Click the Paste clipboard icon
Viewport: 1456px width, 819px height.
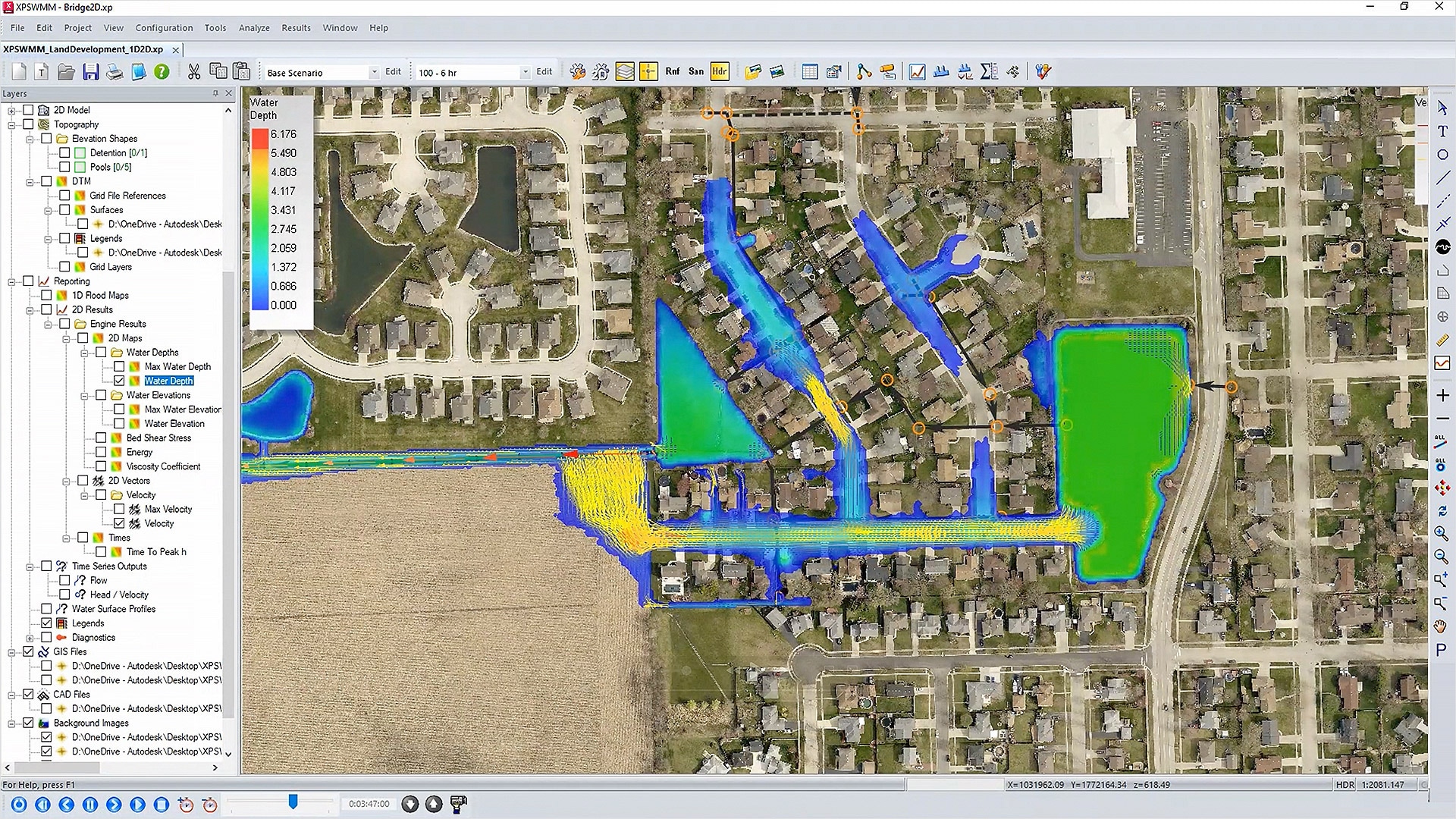coord(241,72)
